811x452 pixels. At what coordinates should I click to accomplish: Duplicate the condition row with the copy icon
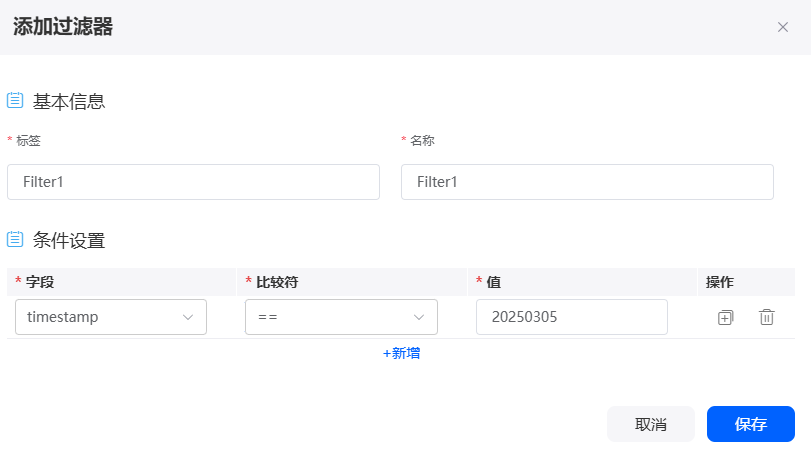pos(725,317)
